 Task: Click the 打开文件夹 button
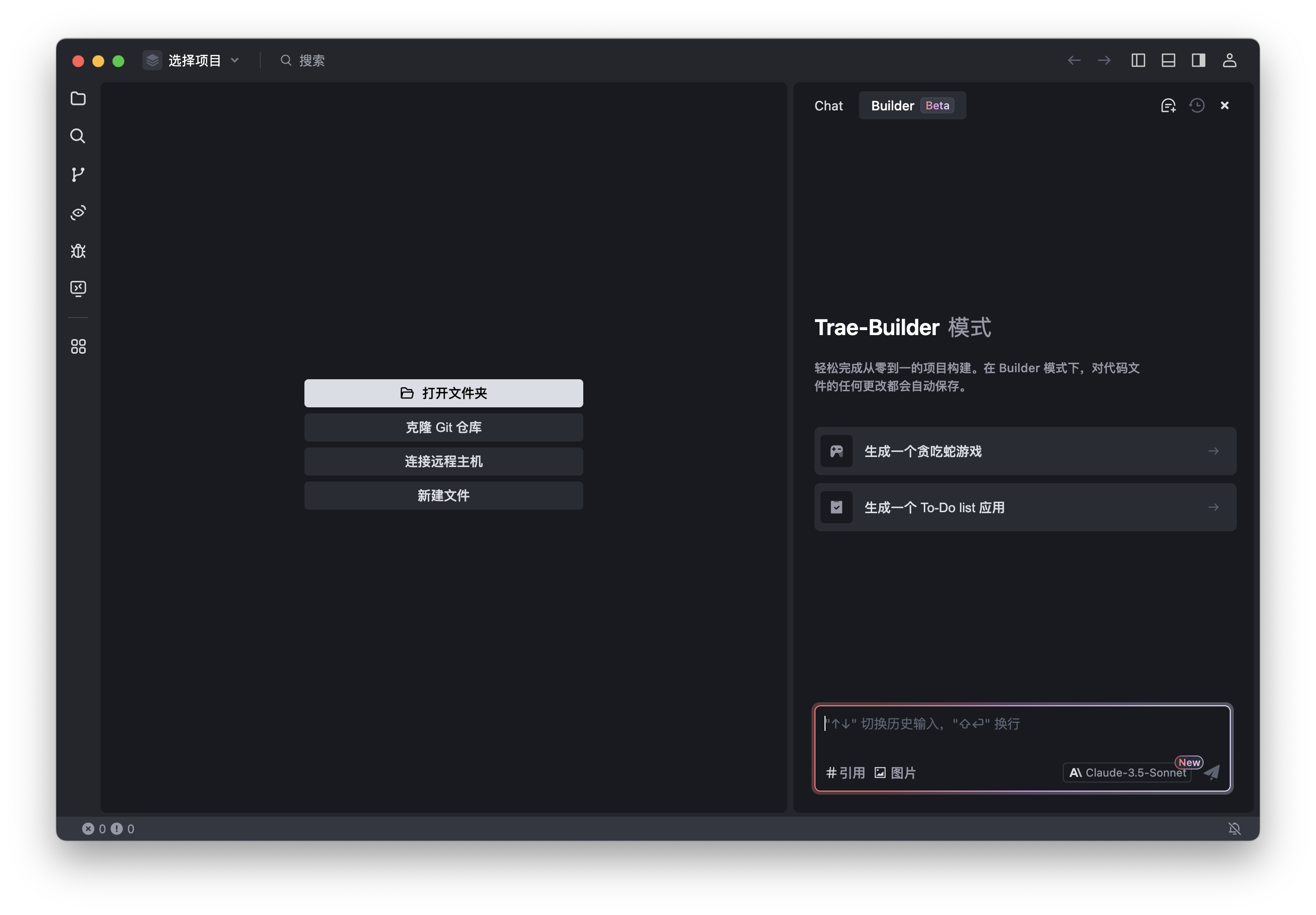click(x=443, y=393)
